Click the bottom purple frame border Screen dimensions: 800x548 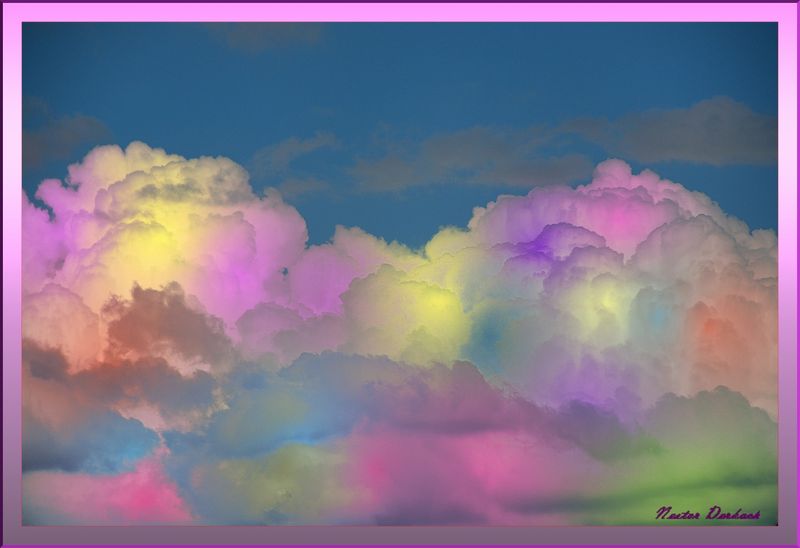pyautogui.click(x=400, y=537)
